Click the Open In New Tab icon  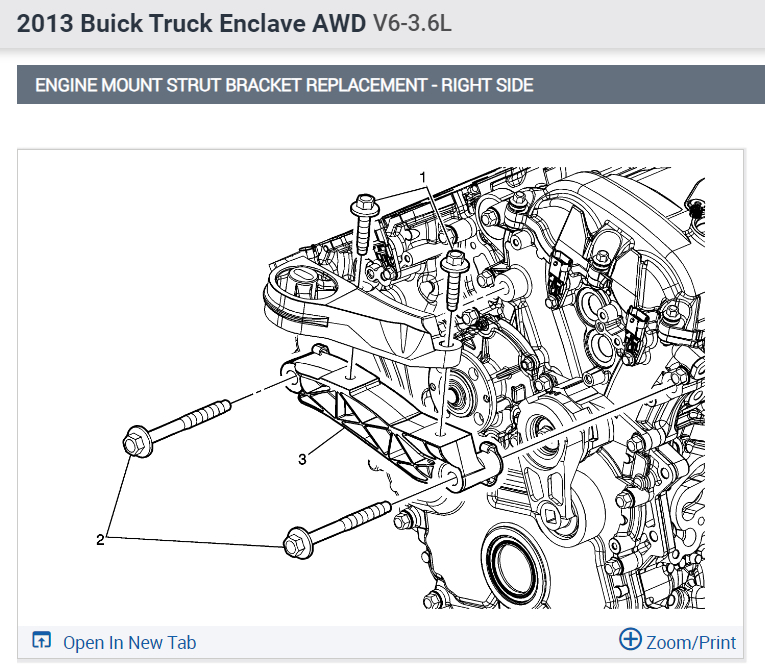[x=41, y=640]
